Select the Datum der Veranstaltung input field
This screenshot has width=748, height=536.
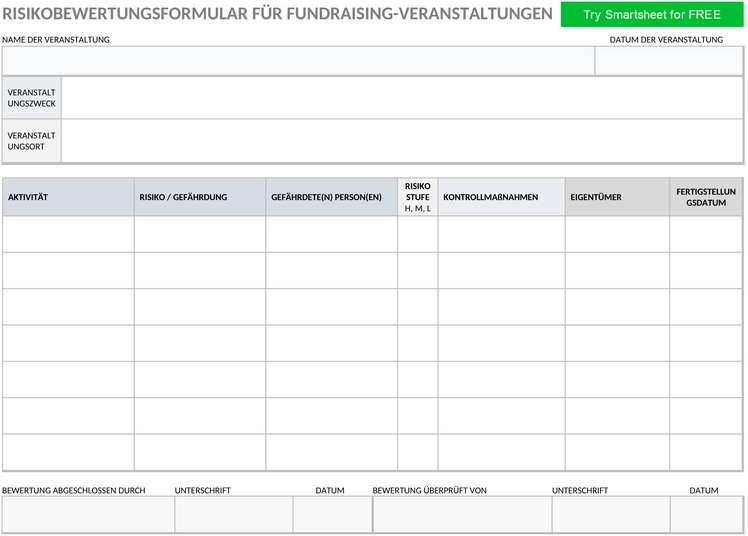point(669,61)
